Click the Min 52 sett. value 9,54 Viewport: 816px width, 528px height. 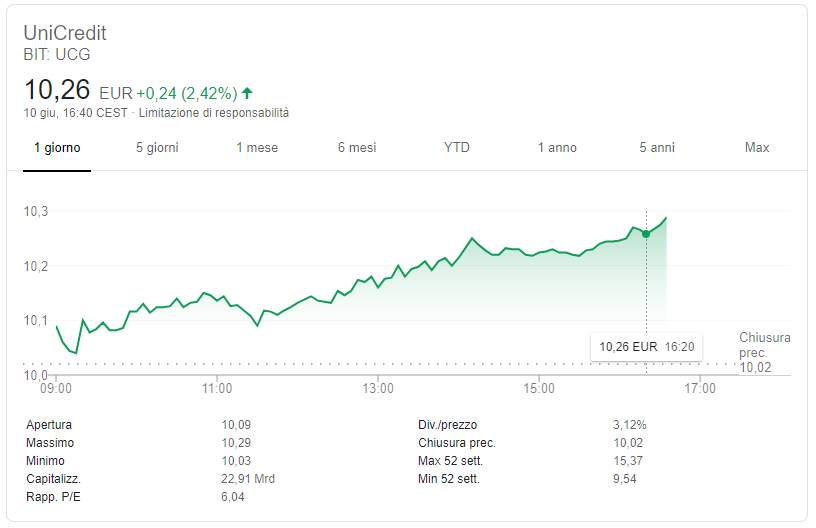pos(624,479)
